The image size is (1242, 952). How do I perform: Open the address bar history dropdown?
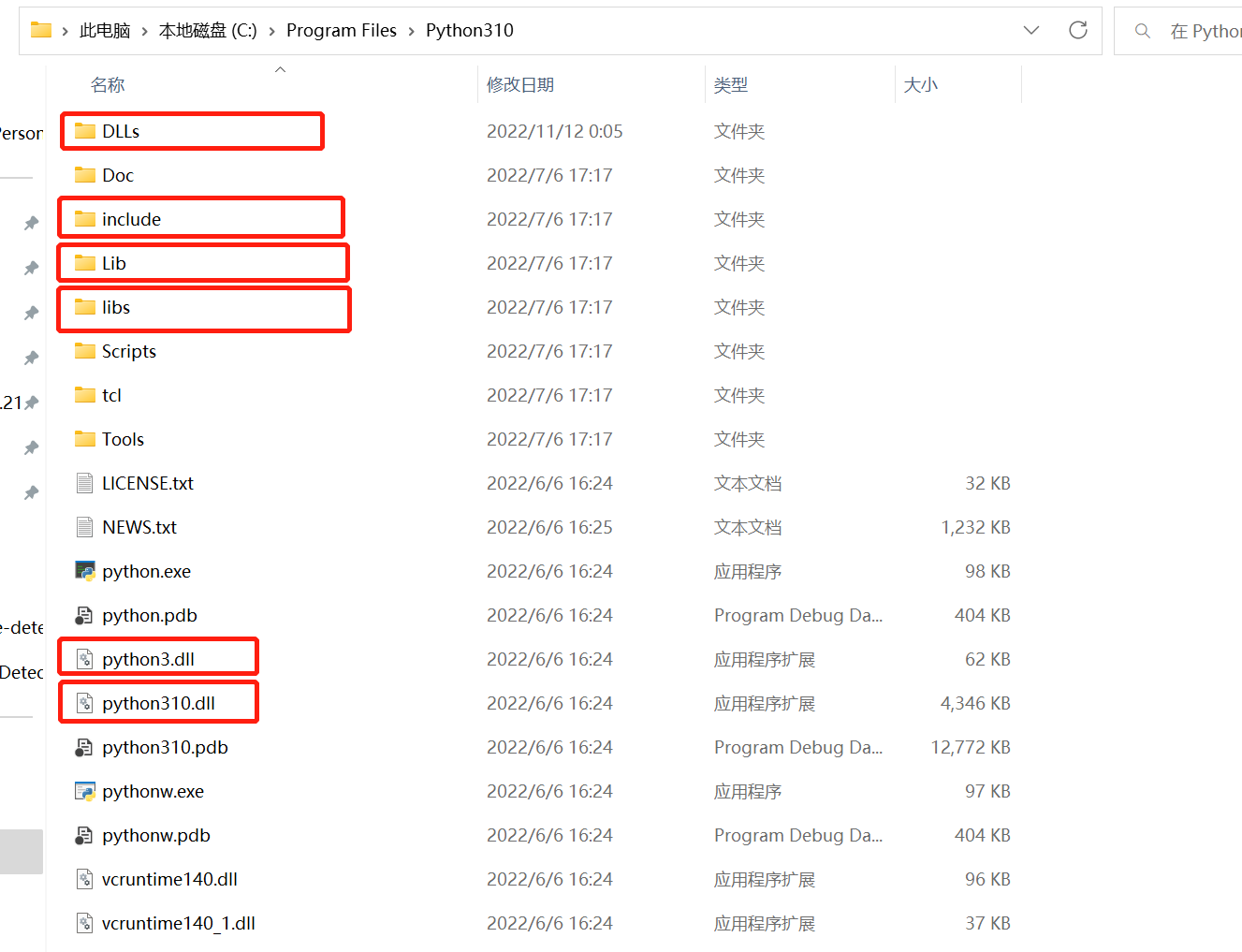[1031, 31]
